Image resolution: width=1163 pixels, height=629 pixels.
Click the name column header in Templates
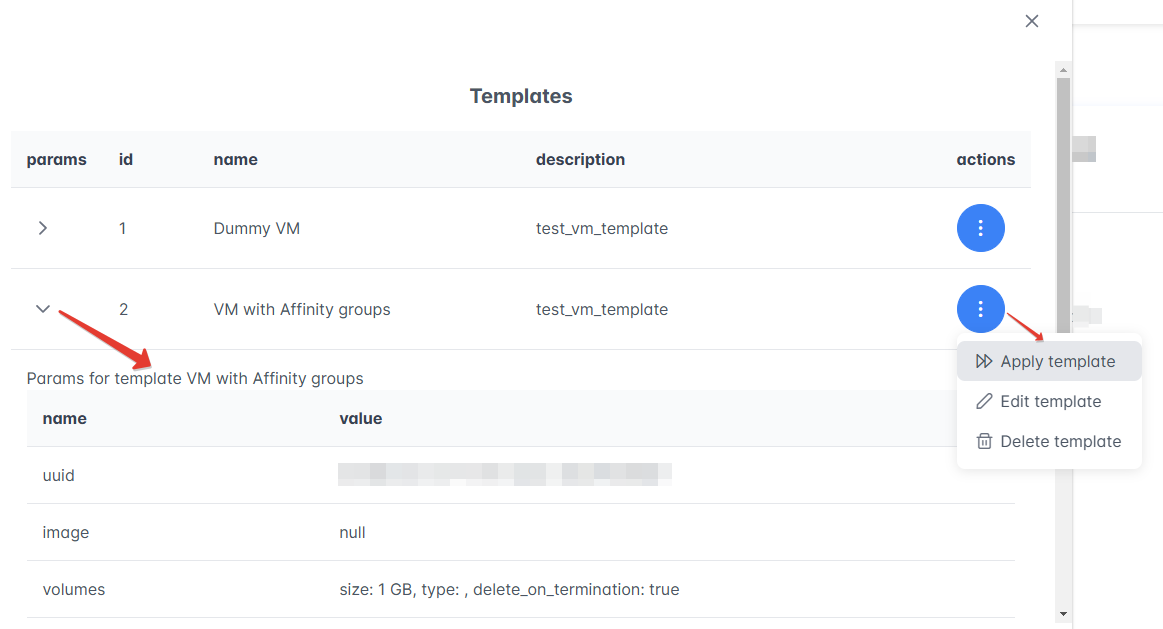tap(235, 160)
